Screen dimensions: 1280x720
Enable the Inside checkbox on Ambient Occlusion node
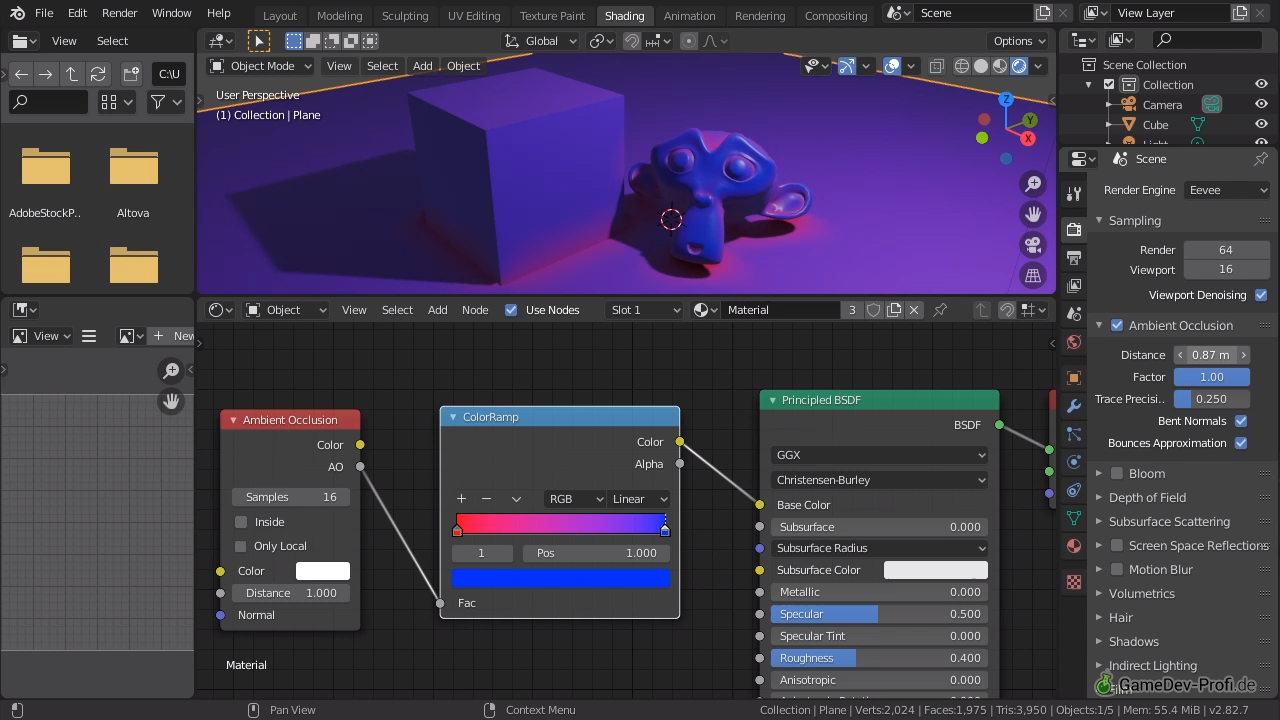point(241,522)
